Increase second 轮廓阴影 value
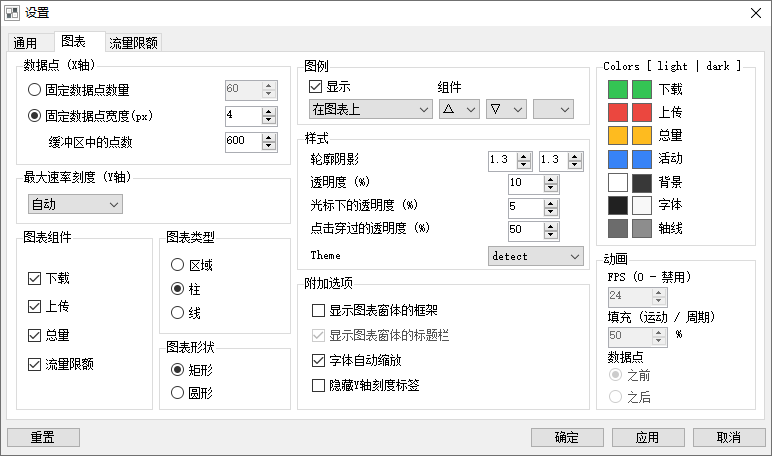The image size is (772, 456). click(575, 157)
